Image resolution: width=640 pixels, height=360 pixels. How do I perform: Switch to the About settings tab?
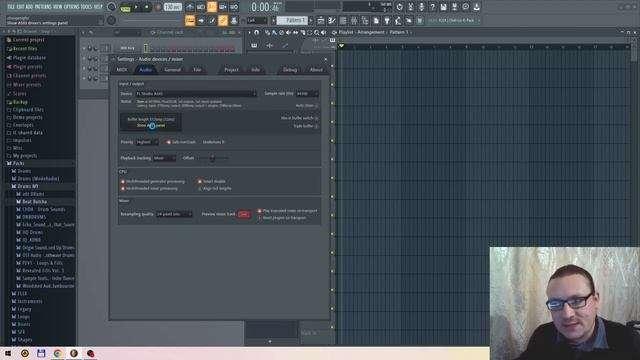pyautogui.click(x=316, y=70)
